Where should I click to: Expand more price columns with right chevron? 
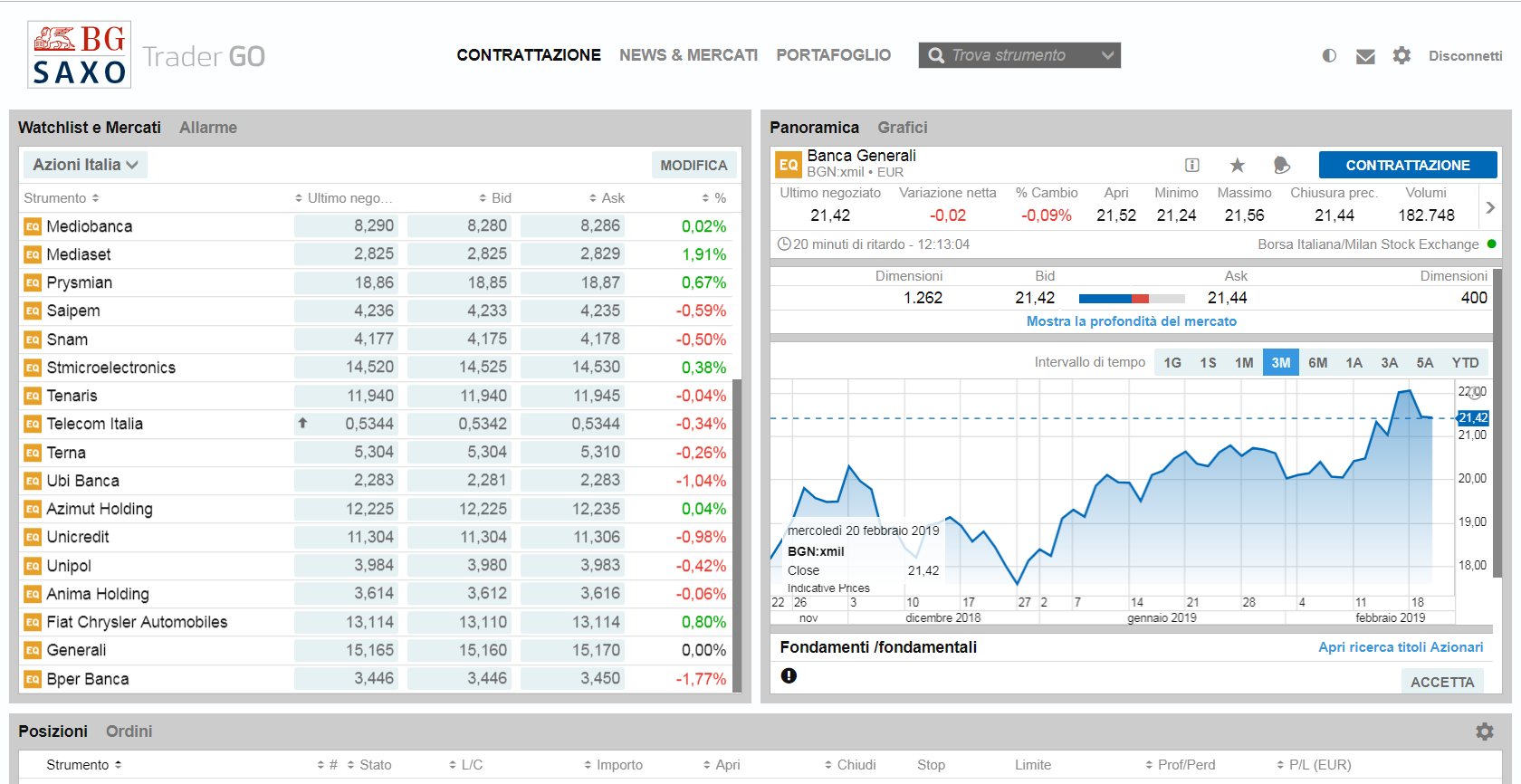(1490, 207)
